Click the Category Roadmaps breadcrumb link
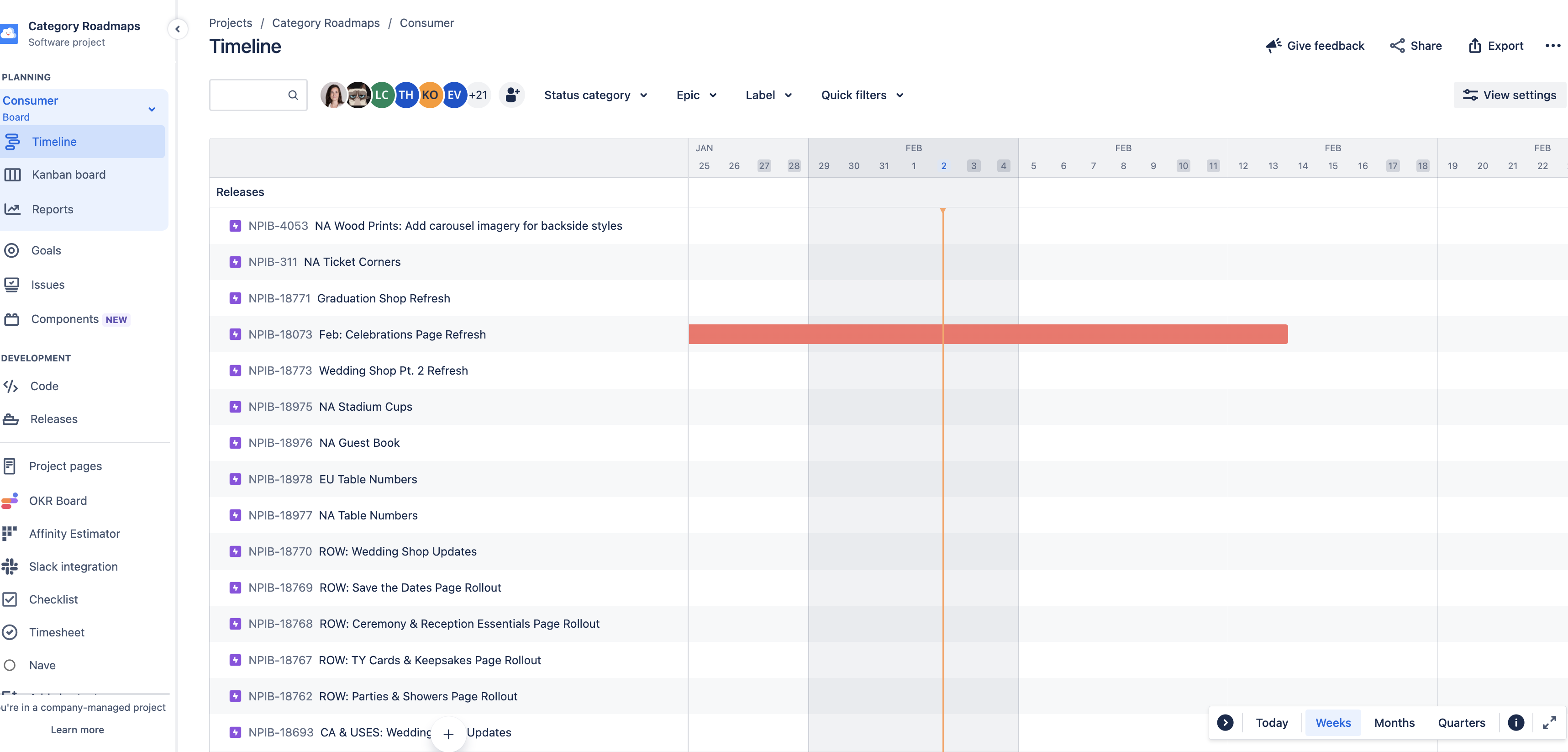The width and height of the screenshot is (1568, 752). (326, 22)
